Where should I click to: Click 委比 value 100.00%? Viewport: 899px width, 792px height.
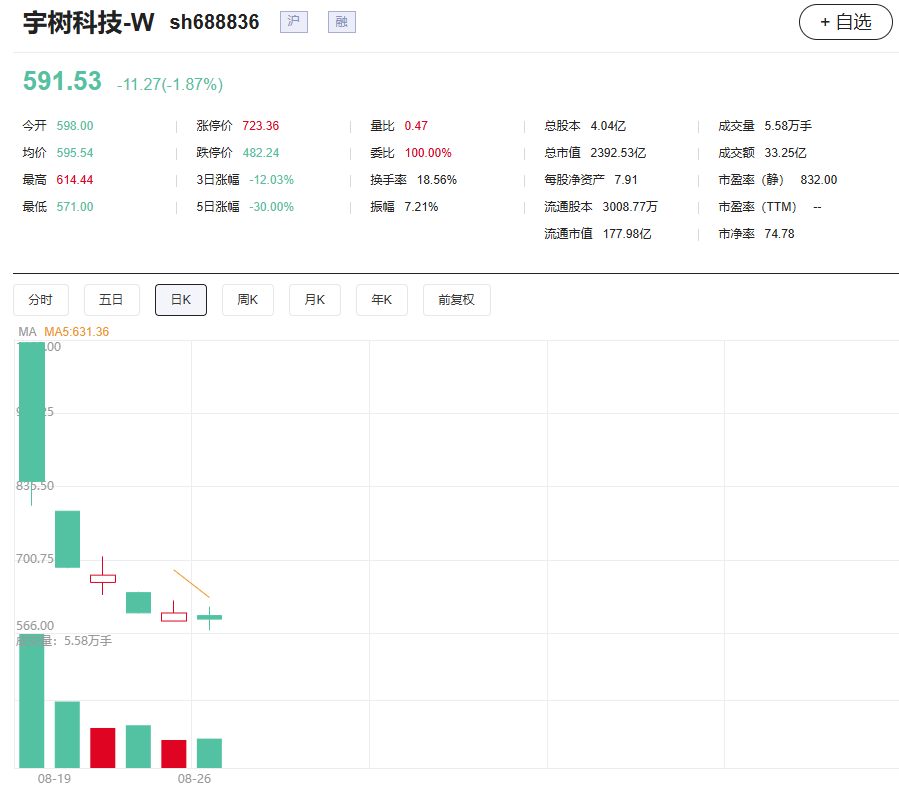pos(428,153)
